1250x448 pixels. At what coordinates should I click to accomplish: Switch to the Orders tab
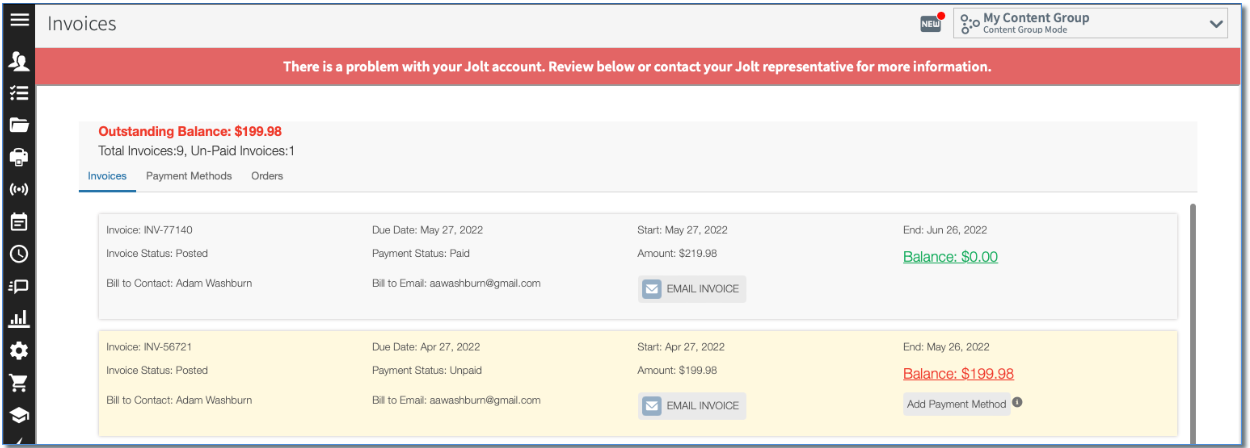click(x=267, y=176)
